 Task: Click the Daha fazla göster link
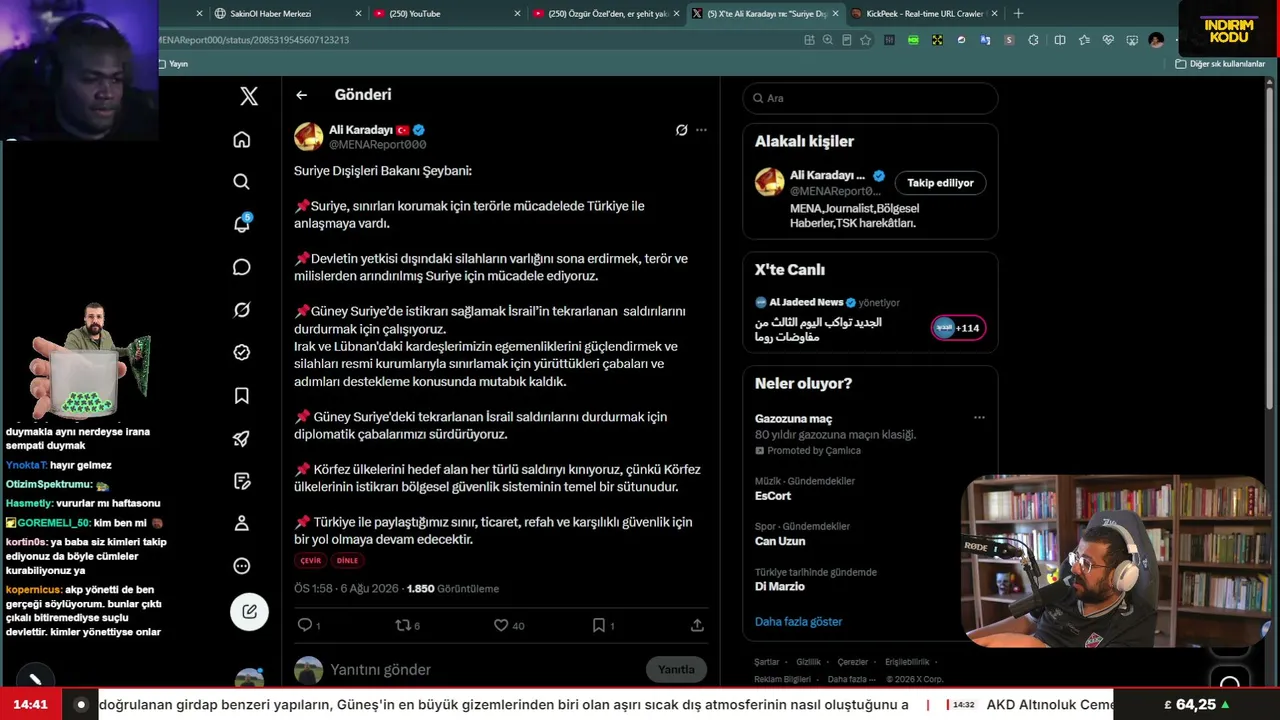coord(798,621)
